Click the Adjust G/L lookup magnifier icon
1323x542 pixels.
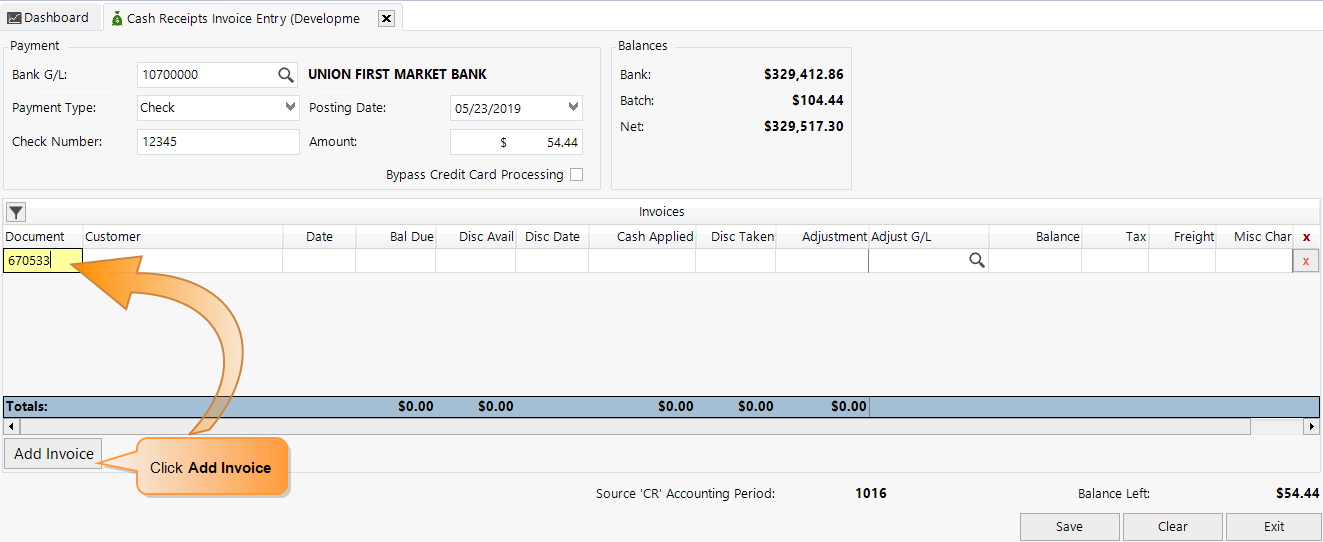[x=976, y=261]
